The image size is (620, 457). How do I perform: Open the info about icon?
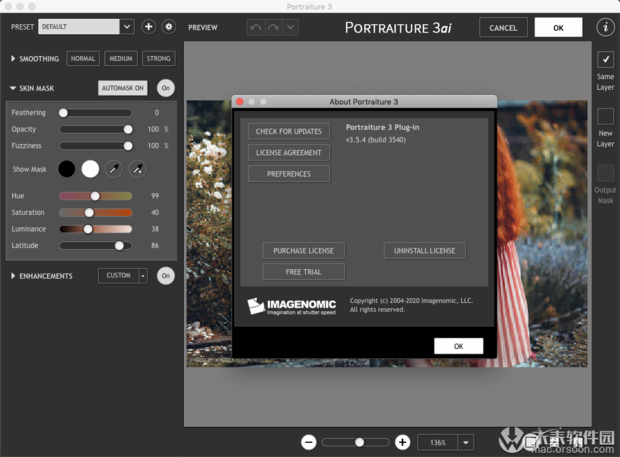(605, 27)
